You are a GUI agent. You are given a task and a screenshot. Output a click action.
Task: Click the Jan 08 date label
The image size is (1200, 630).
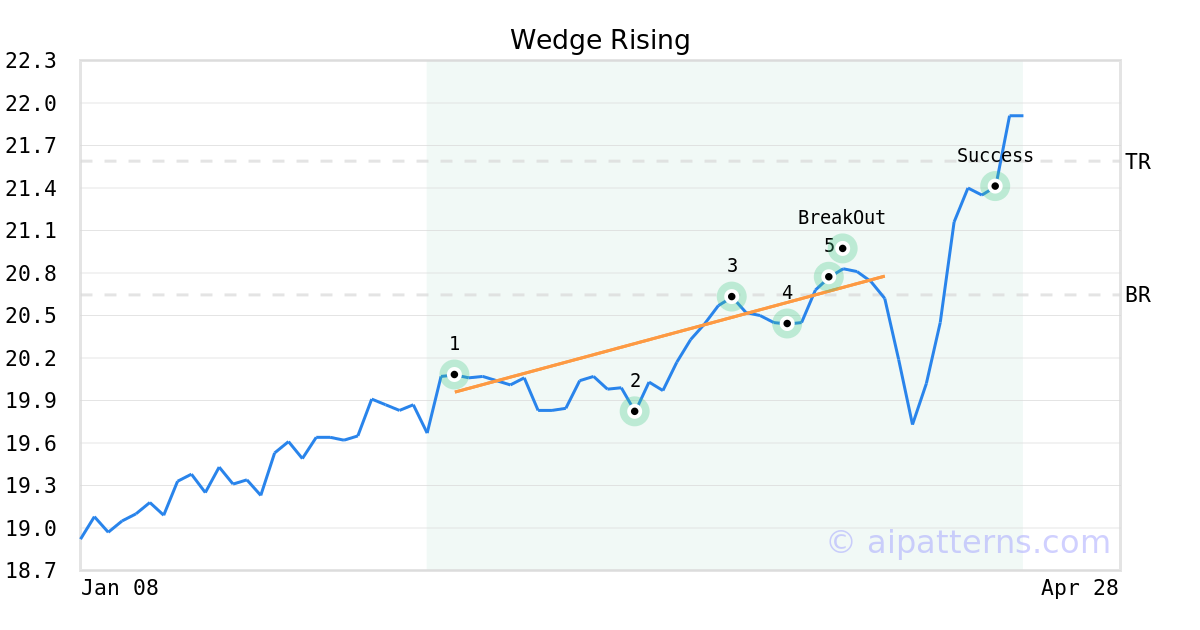click(119, 588)
